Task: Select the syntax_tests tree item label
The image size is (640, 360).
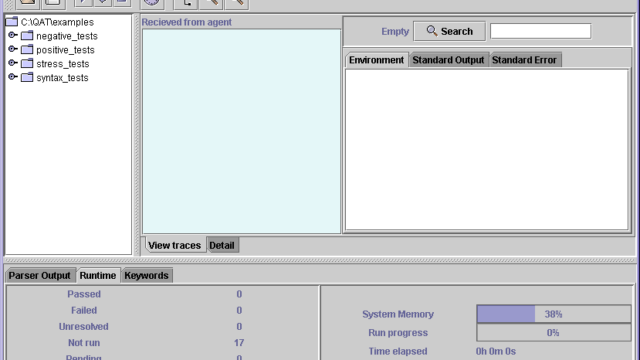Action: click(62, 78)
